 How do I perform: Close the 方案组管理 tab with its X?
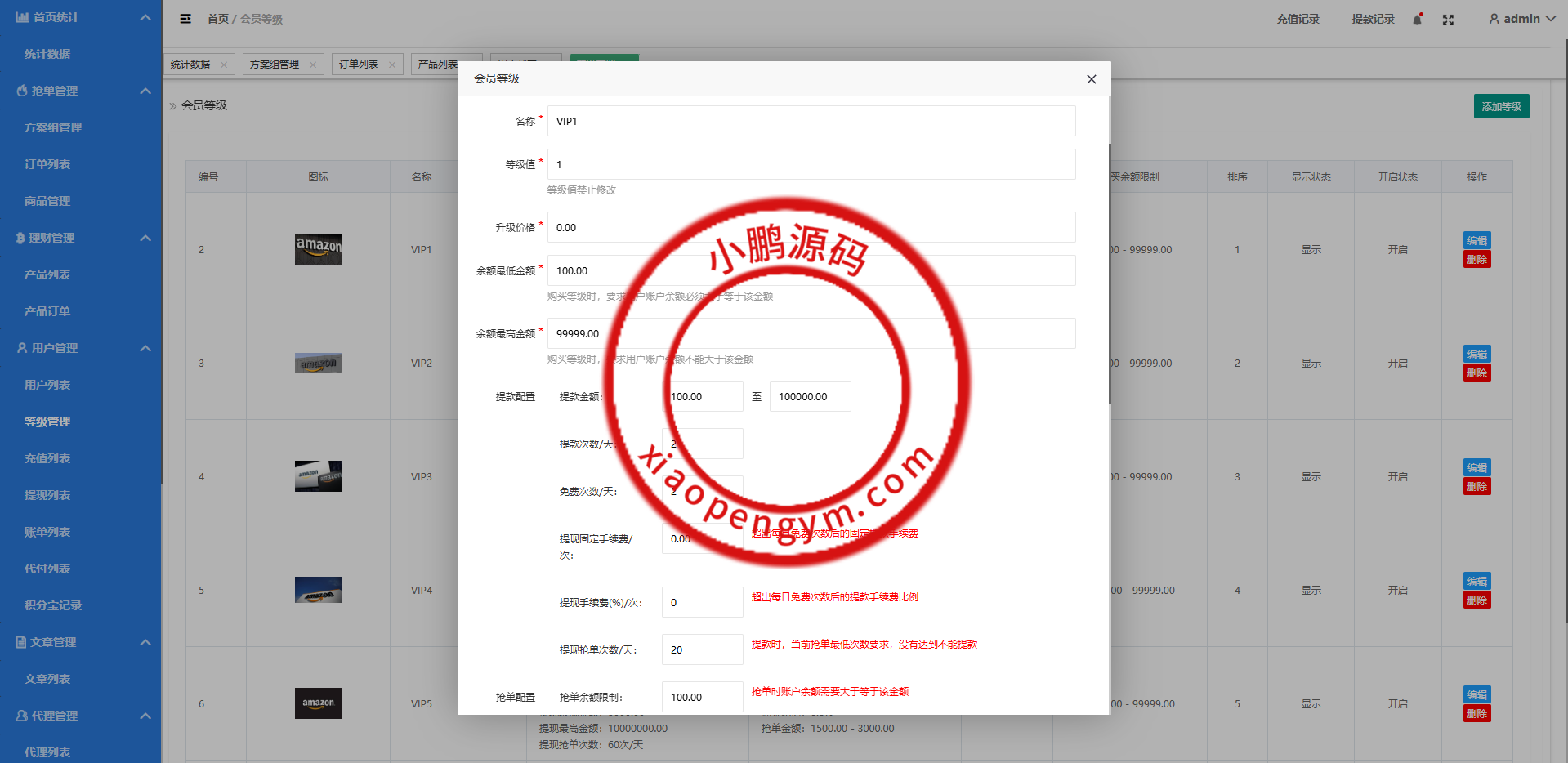click(x=313, y=65)
